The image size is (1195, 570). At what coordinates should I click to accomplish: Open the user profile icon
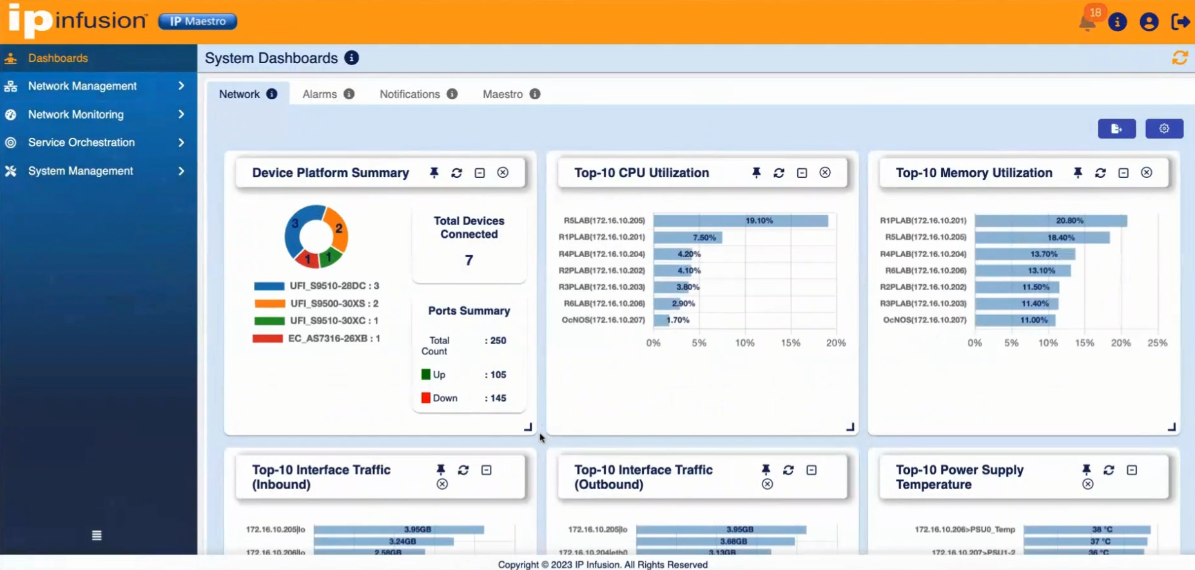point(1149,22)
